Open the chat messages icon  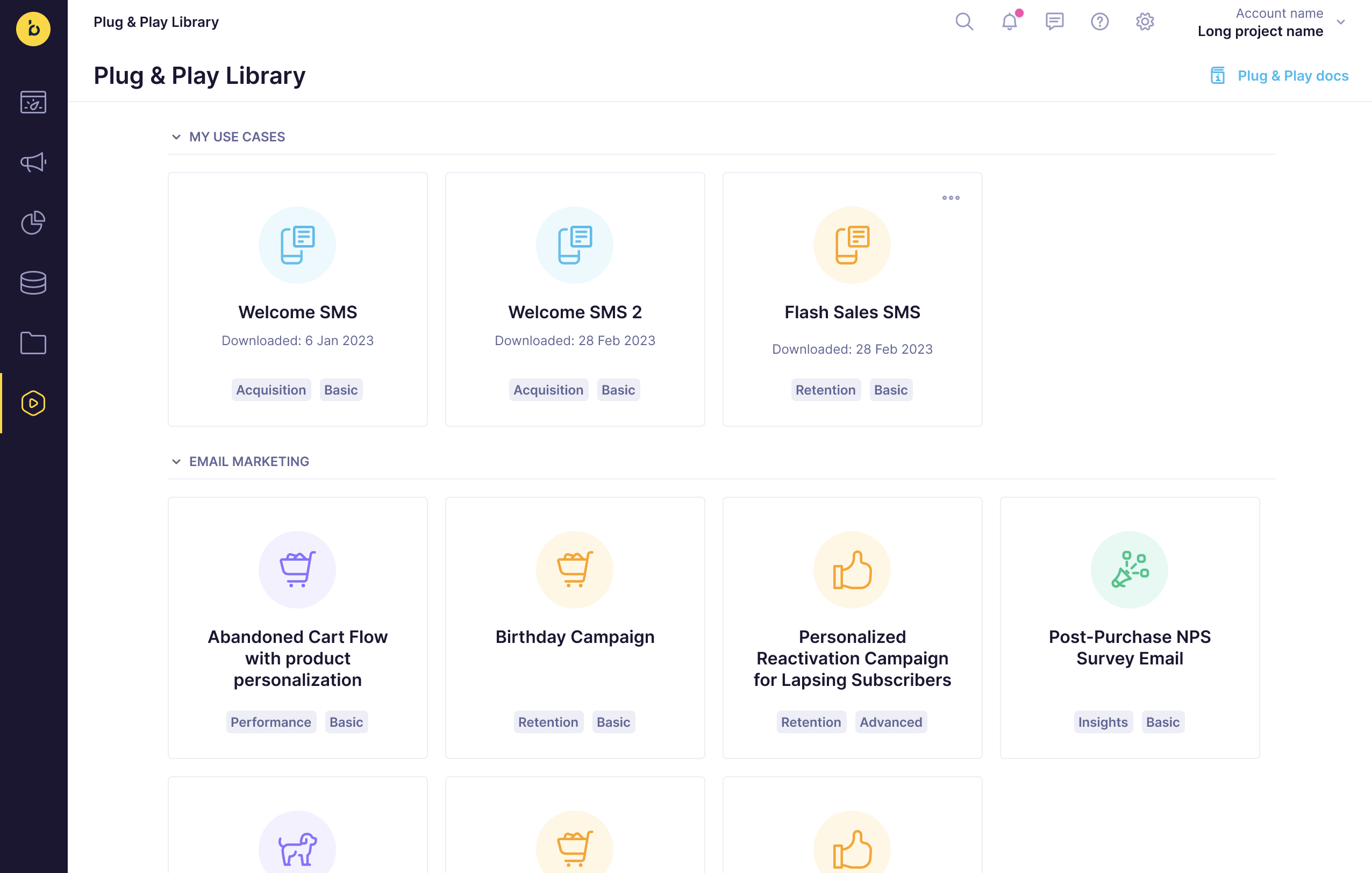[x=1054, y=22]
